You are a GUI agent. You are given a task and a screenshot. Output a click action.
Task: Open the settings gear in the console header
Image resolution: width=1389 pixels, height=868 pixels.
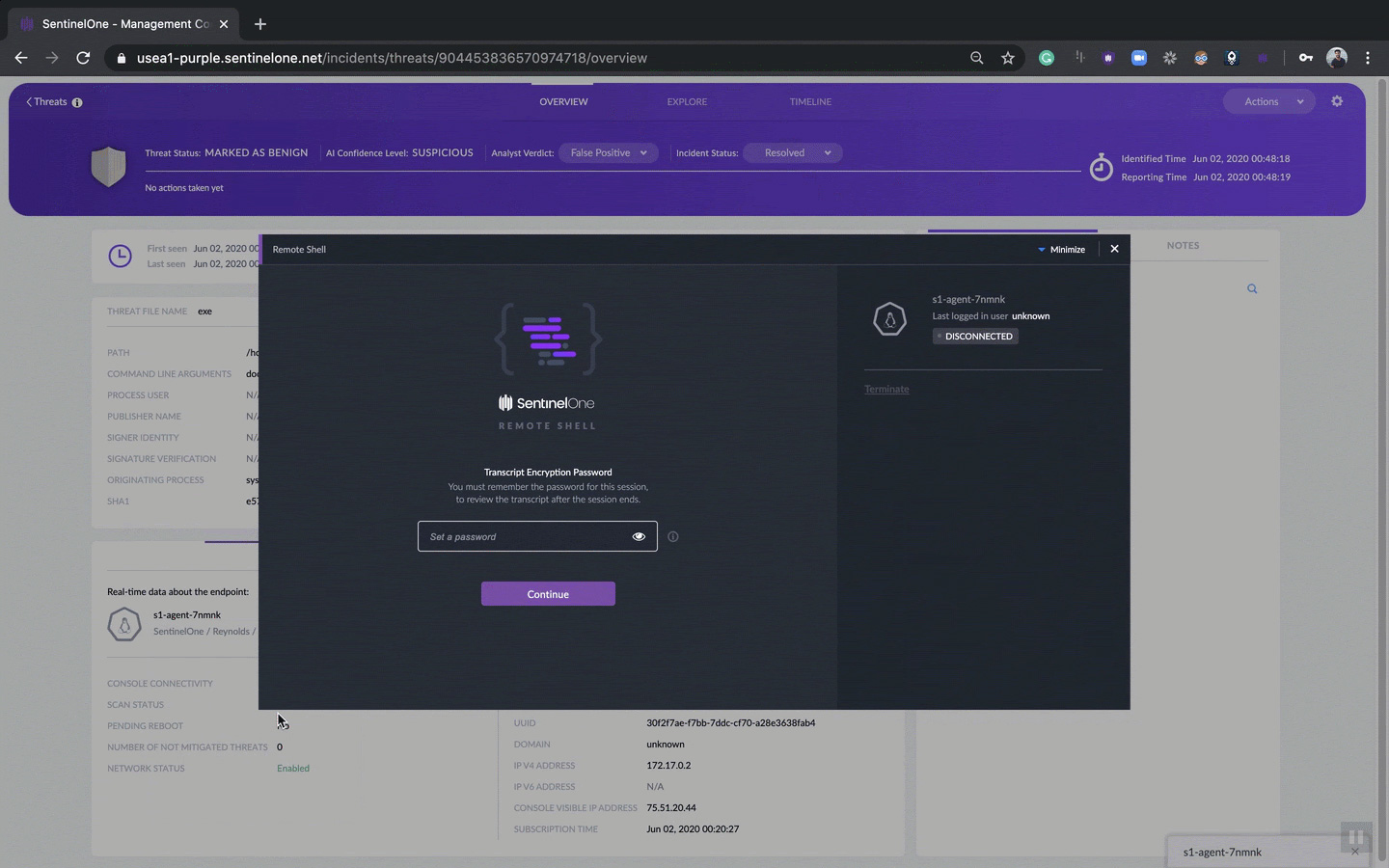pyautogui.click(x=1337, y=101)
